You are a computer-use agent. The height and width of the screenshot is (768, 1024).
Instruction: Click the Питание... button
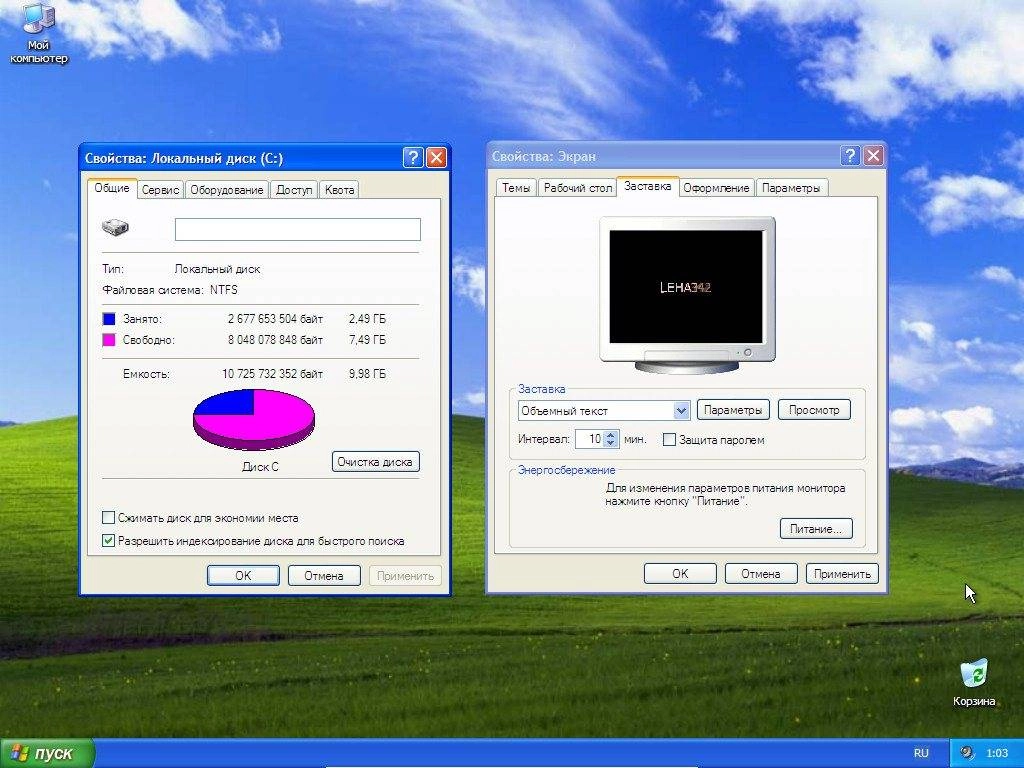pos(816,529)
